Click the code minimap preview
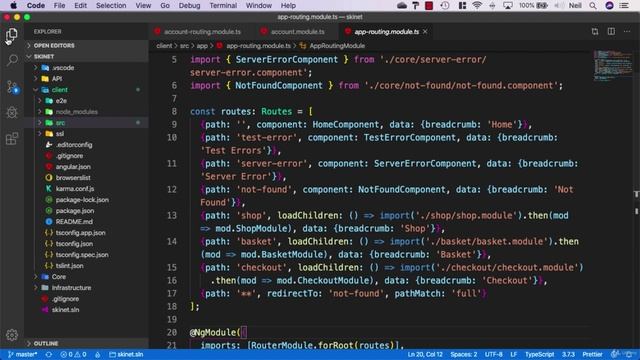 (612, 66)
